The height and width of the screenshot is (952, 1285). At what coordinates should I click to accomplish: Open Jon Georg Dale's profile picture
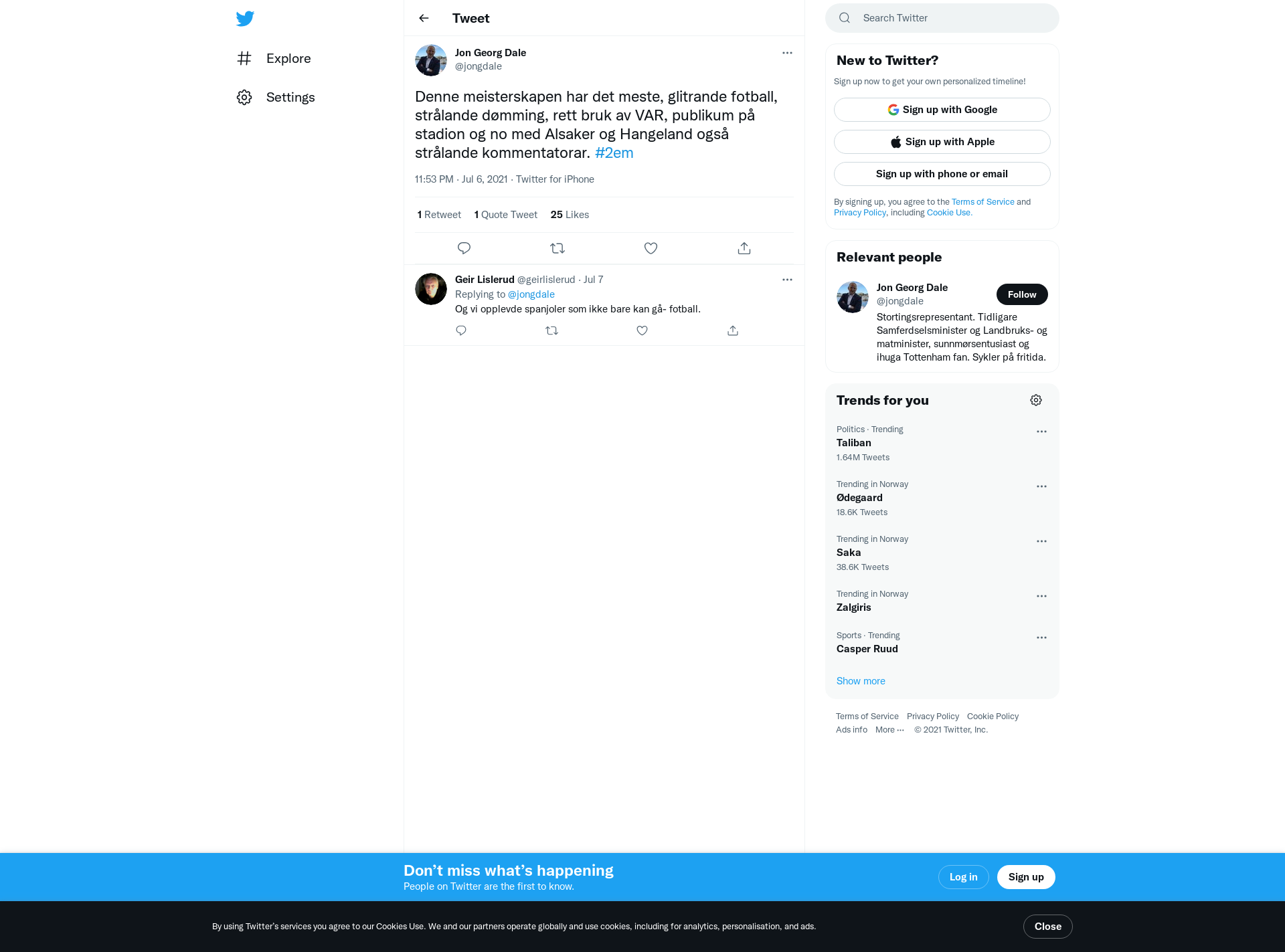point(431,60)
